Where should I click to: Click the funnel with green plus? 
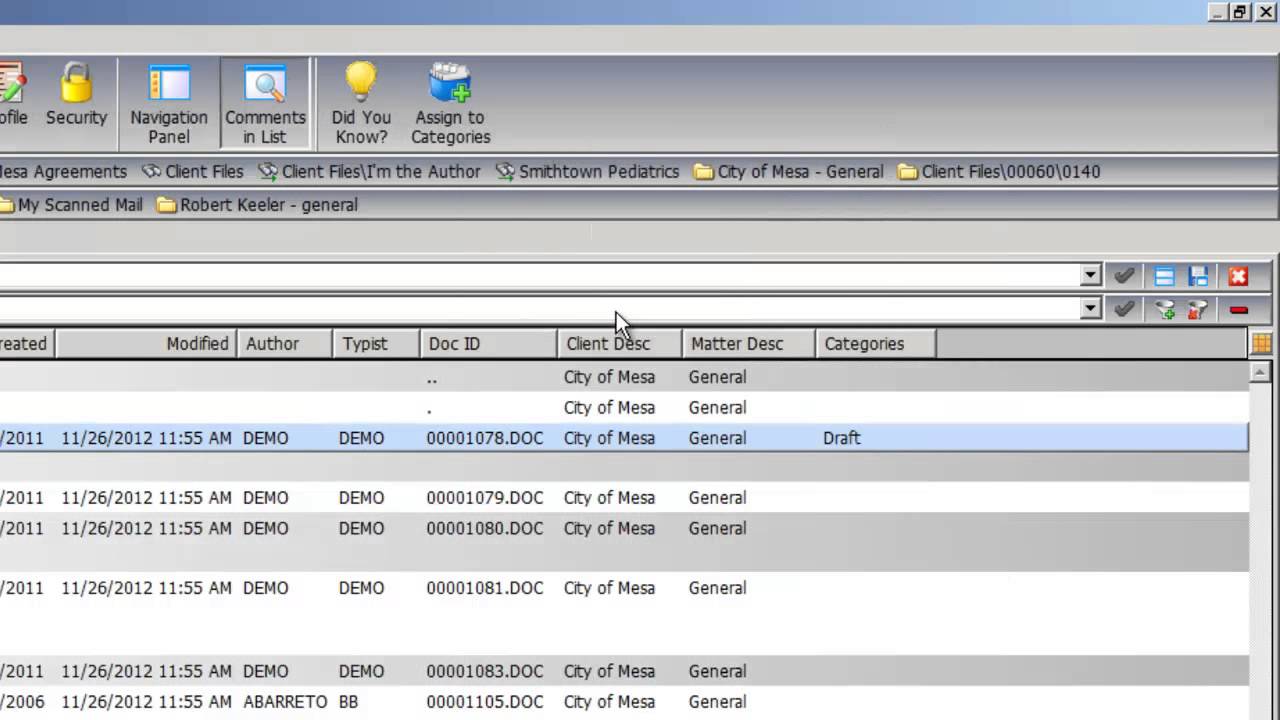pos(1164,310)
